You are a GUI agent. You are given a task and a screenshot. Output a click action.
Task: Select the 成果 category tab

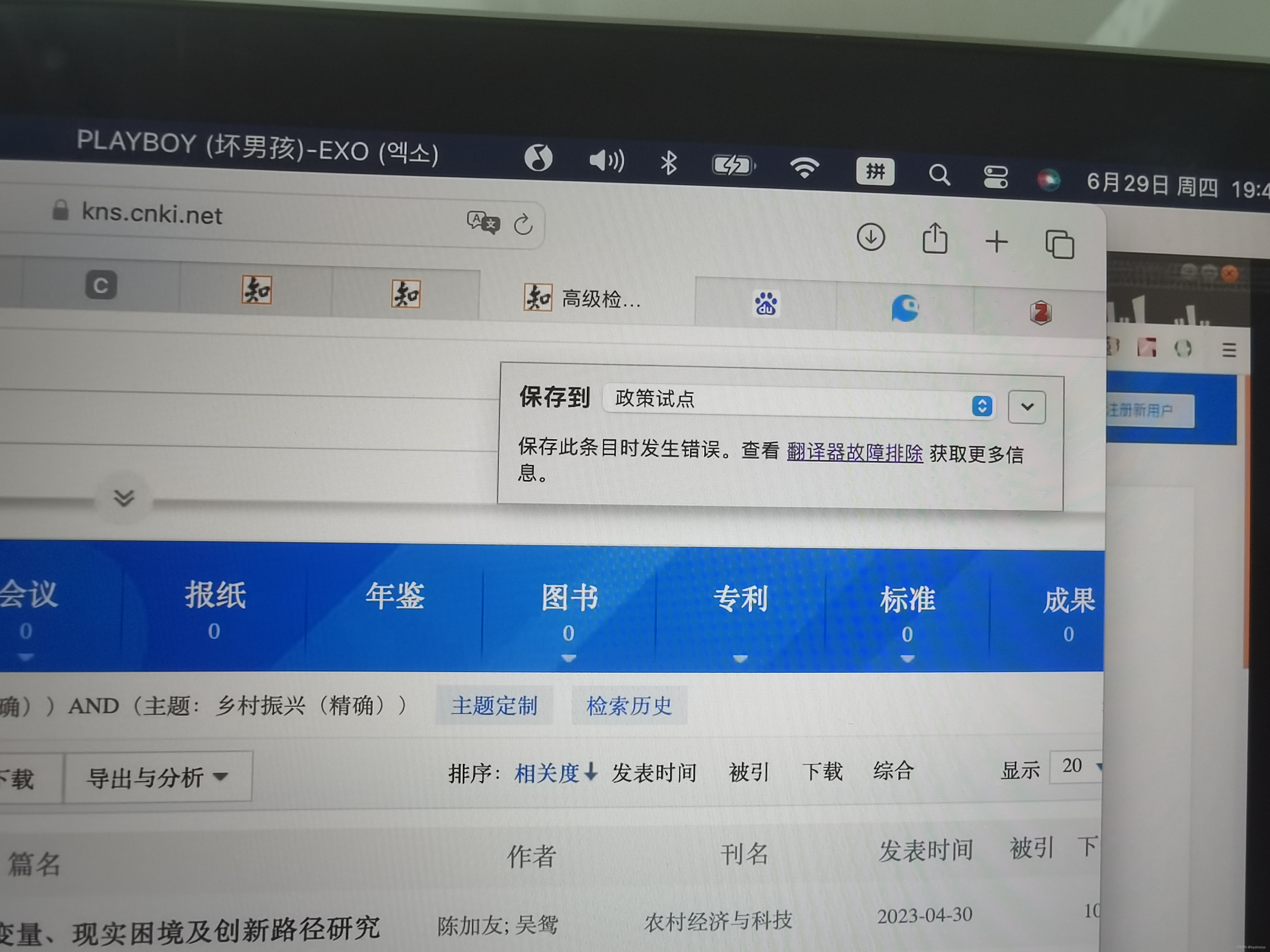(x=1069, y=600)
